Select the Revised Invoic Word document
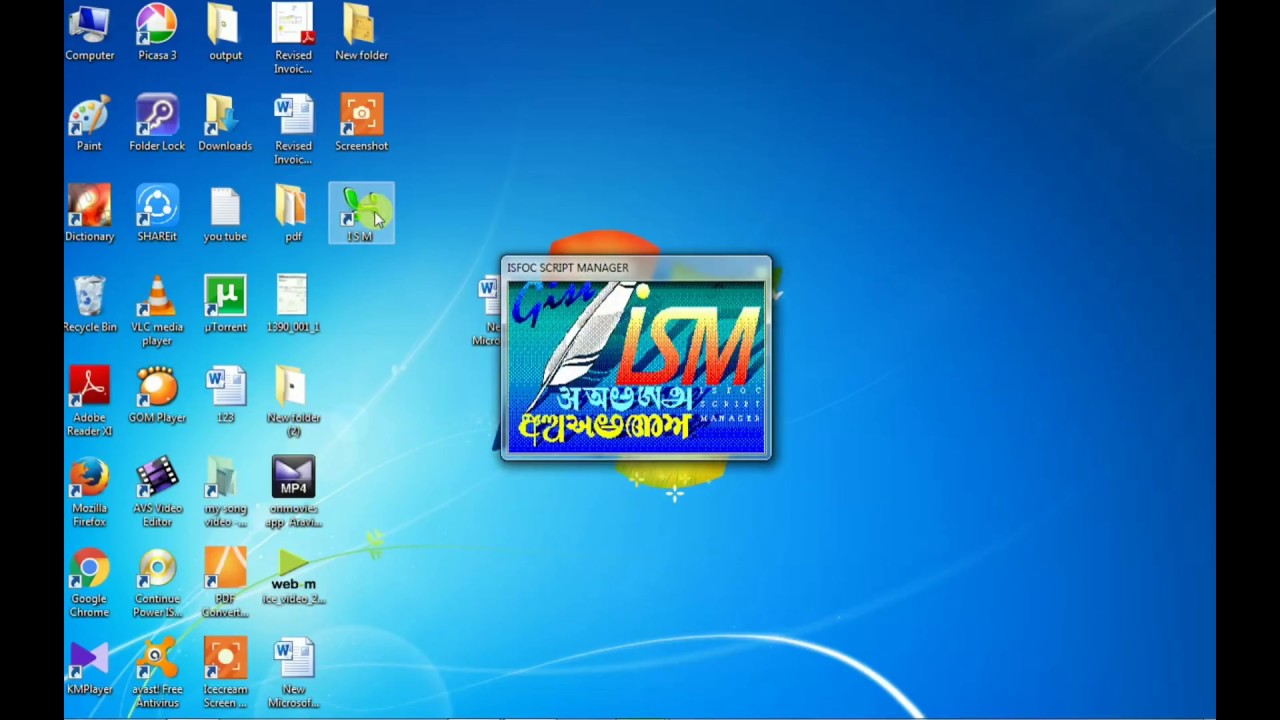 point(293,130)
